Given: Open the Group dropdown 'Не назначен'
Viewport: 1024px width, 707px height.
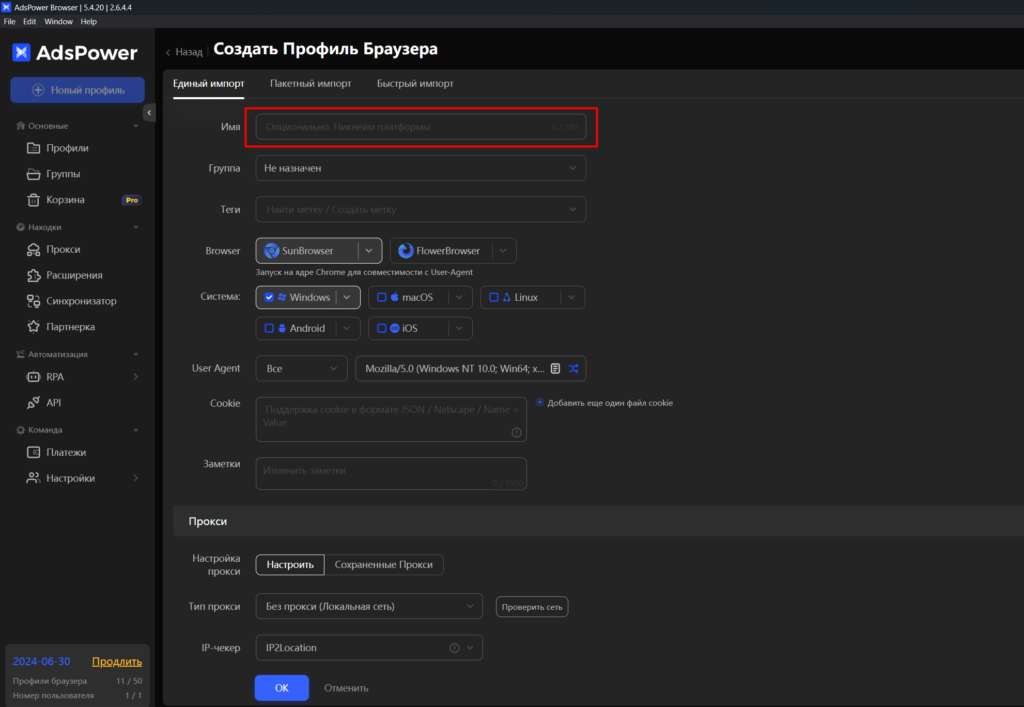Looking at the screenshot, I should click(x=420, y=169).
